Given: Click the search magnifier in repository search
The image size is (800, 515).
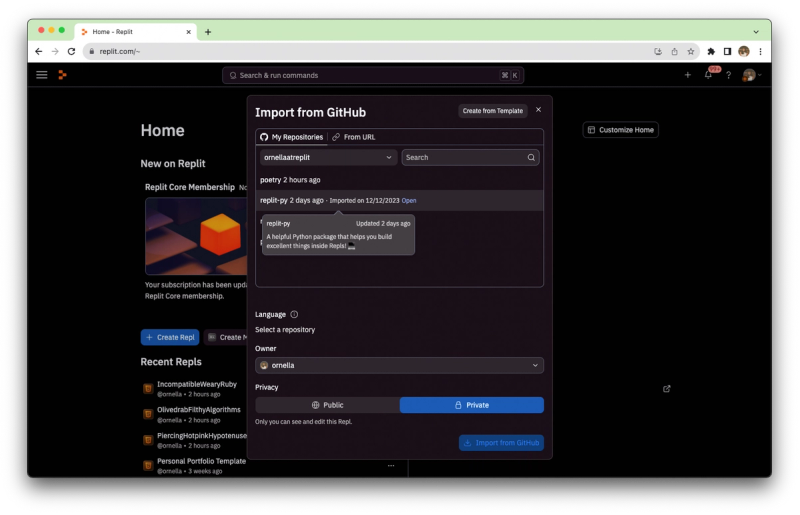Looking at the screenshot, I should (531, 157).
